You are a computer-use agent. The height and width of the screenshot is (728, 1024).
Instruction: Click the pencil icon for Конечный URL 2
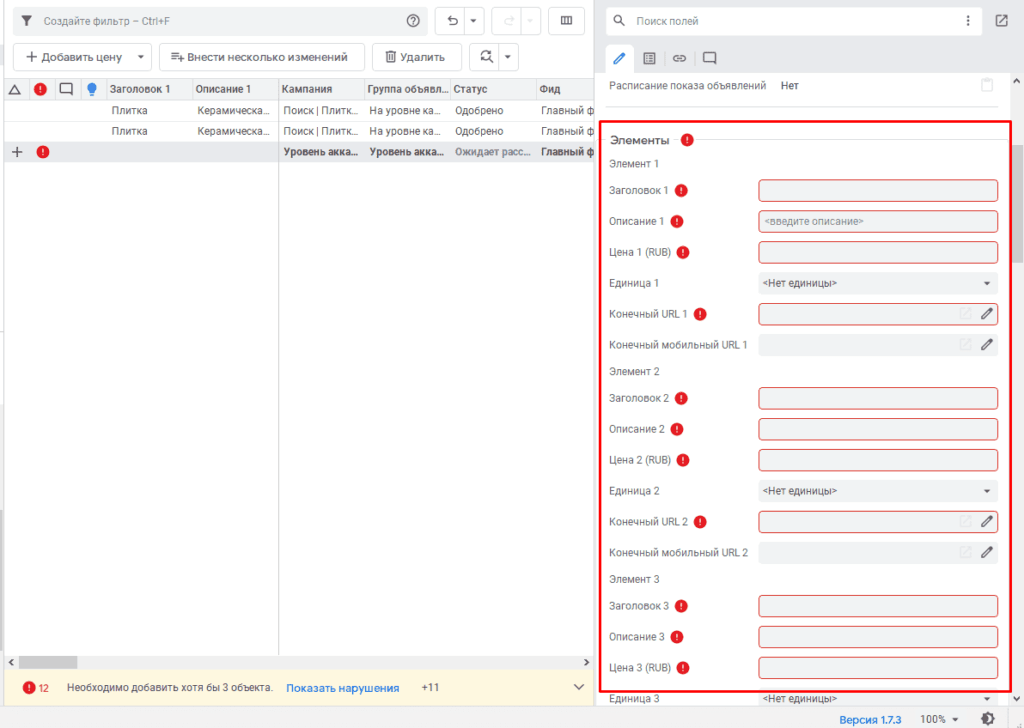[986, 522]
